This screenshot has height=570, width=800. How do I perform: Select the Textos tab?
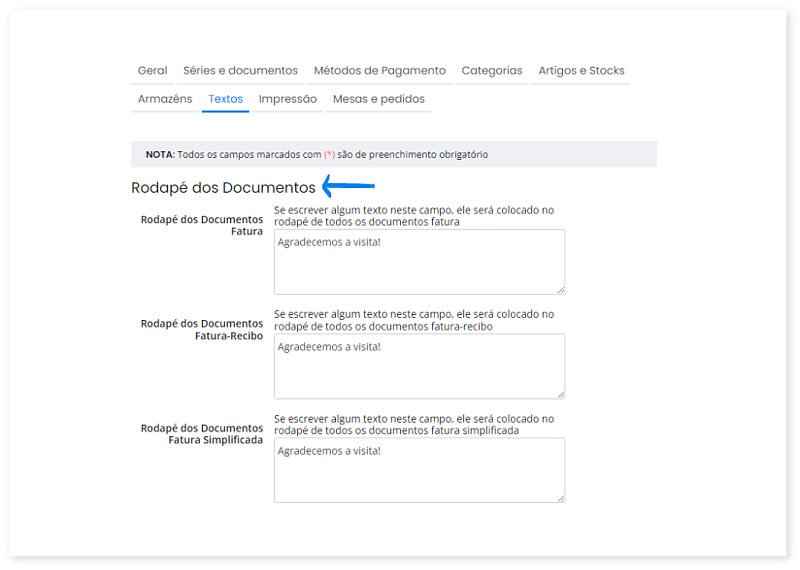[226, 99]
